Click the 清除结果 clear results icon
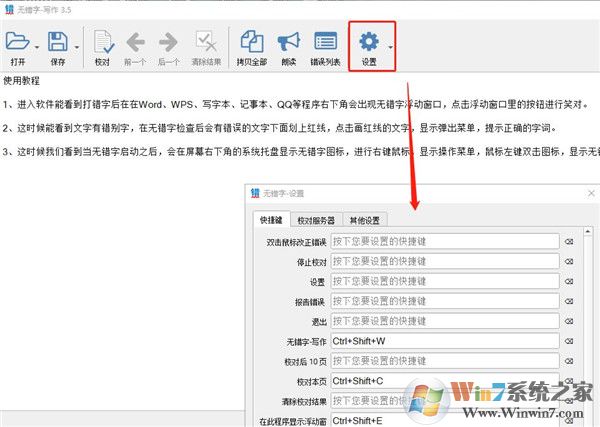This screenshot has height=427, width=600. tap(206, 41)
